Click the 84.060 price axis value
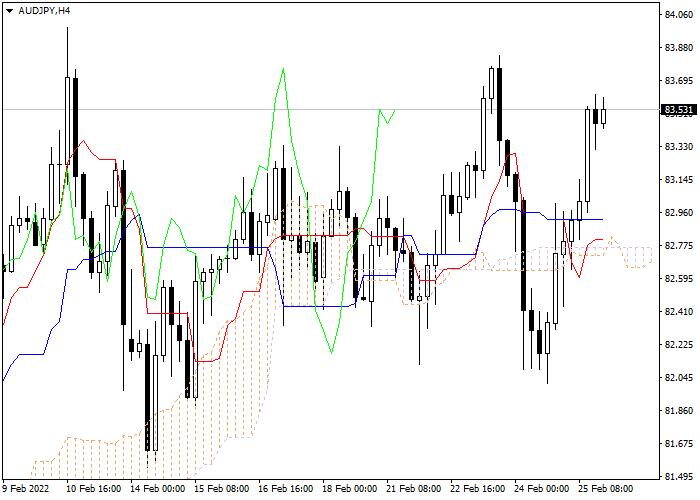The height and width of the screenshot is (500, 700). click(x=679, y=15)
